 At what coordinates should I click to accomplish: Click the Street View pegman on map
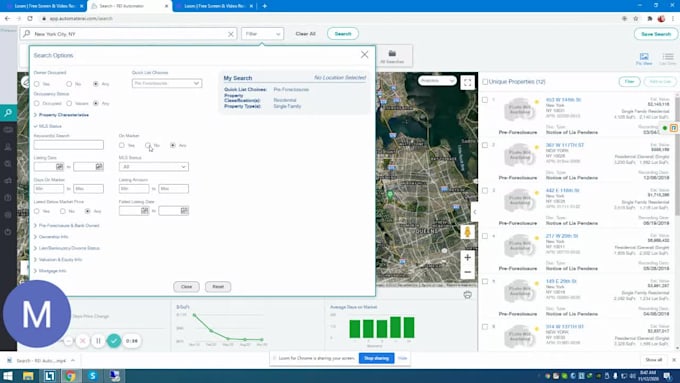pyautogui.click(x=468, y=232)
